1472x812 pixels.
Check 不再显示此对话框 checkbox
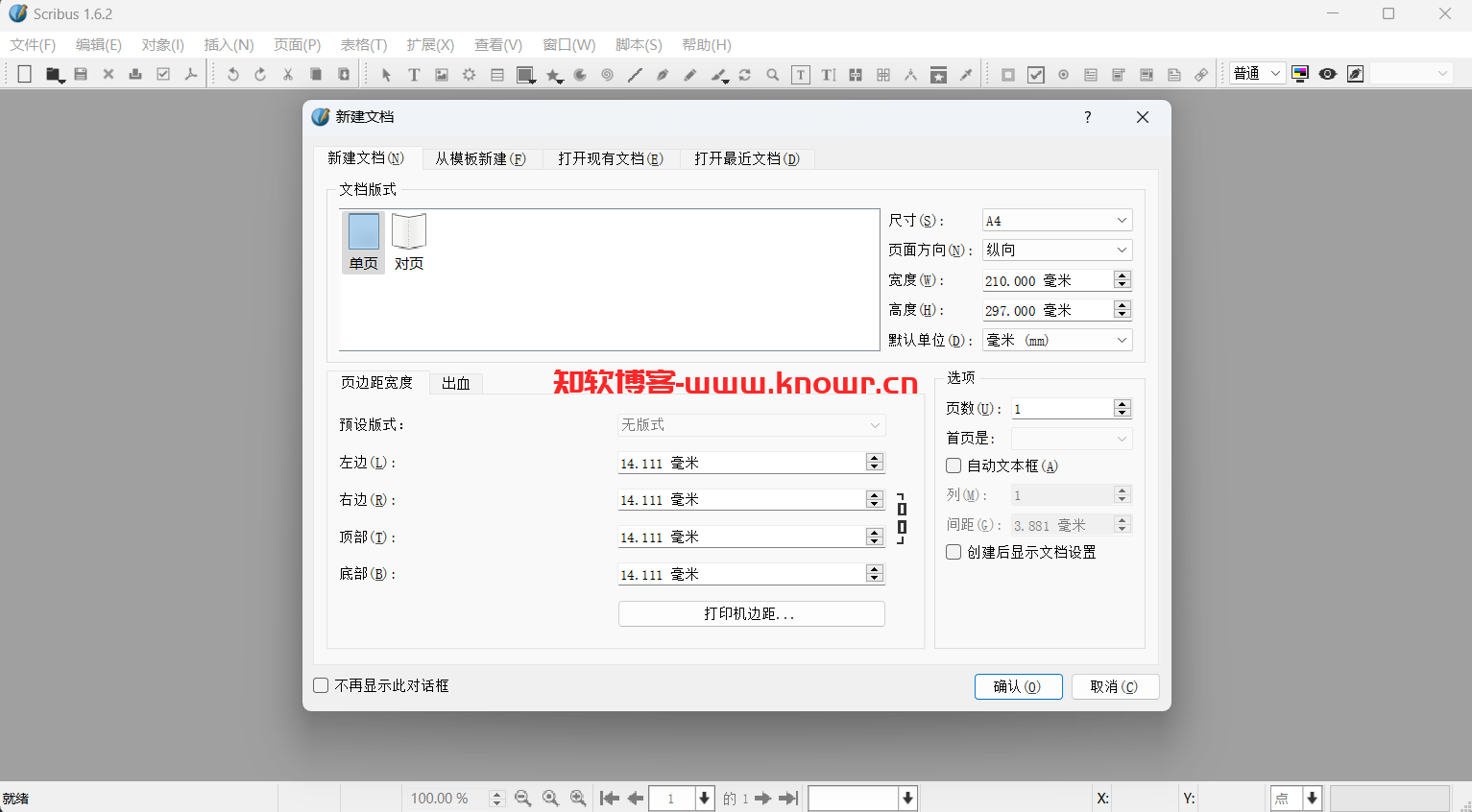coord(321,685)
